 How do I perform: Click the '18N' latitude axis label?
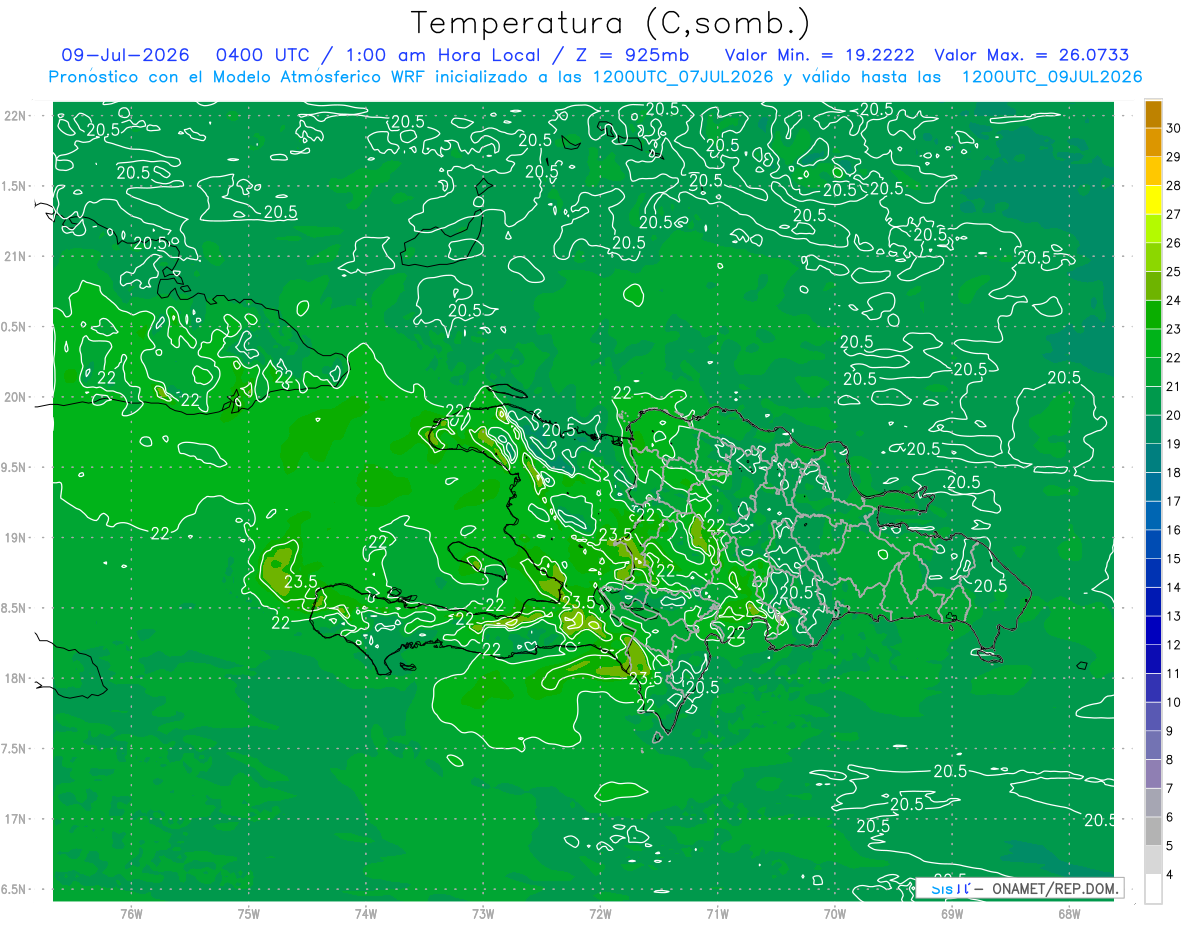16,678
